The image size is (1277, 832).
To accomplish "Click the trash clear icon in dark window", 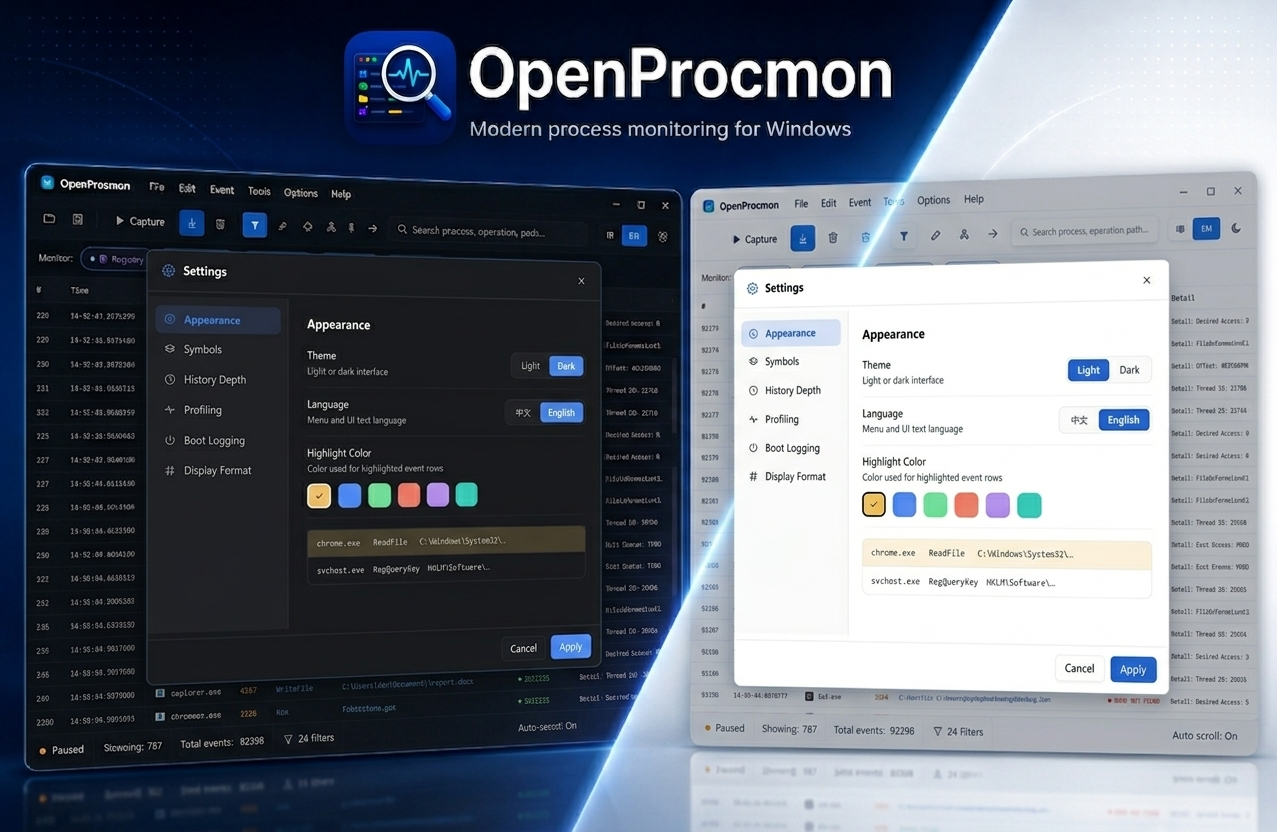I will click(220, 224).
